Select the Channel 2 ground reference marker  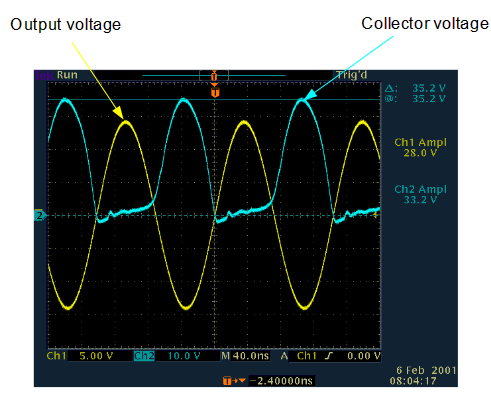pyautogui.click(x=40, y=216)
